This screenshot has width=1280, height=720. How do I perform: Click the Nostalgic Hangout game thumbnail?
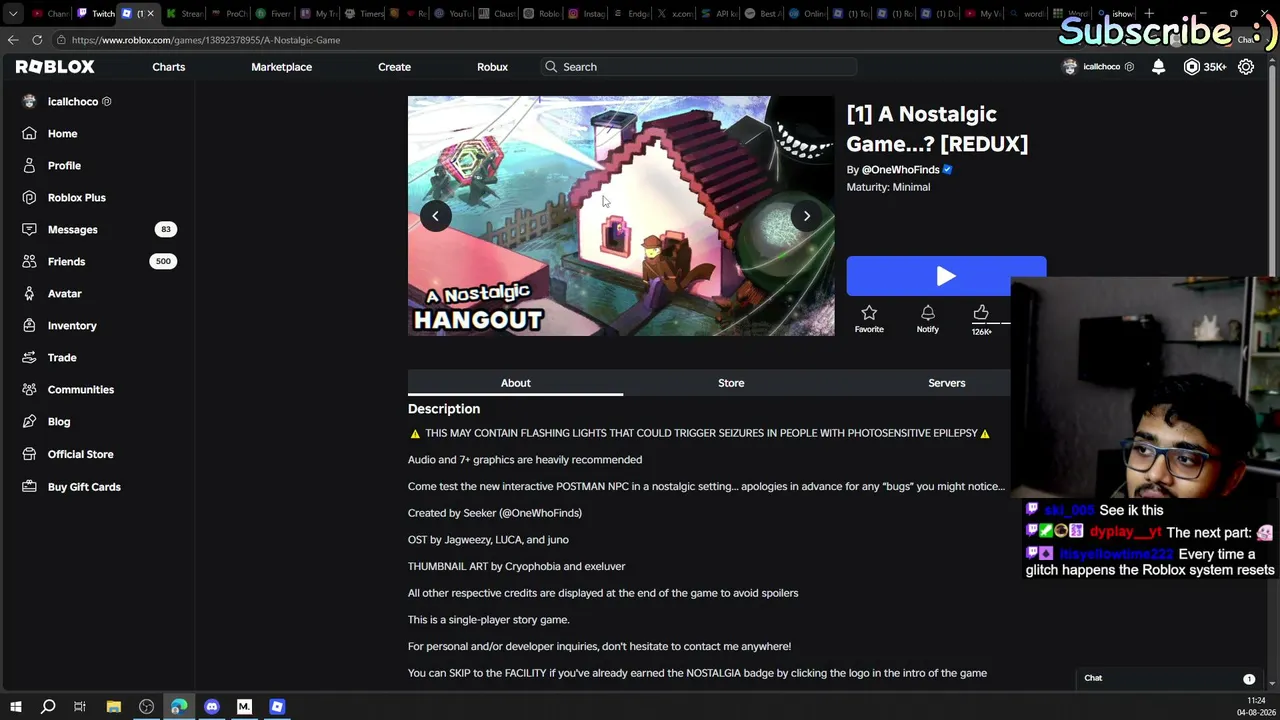[x=621, y=216]
